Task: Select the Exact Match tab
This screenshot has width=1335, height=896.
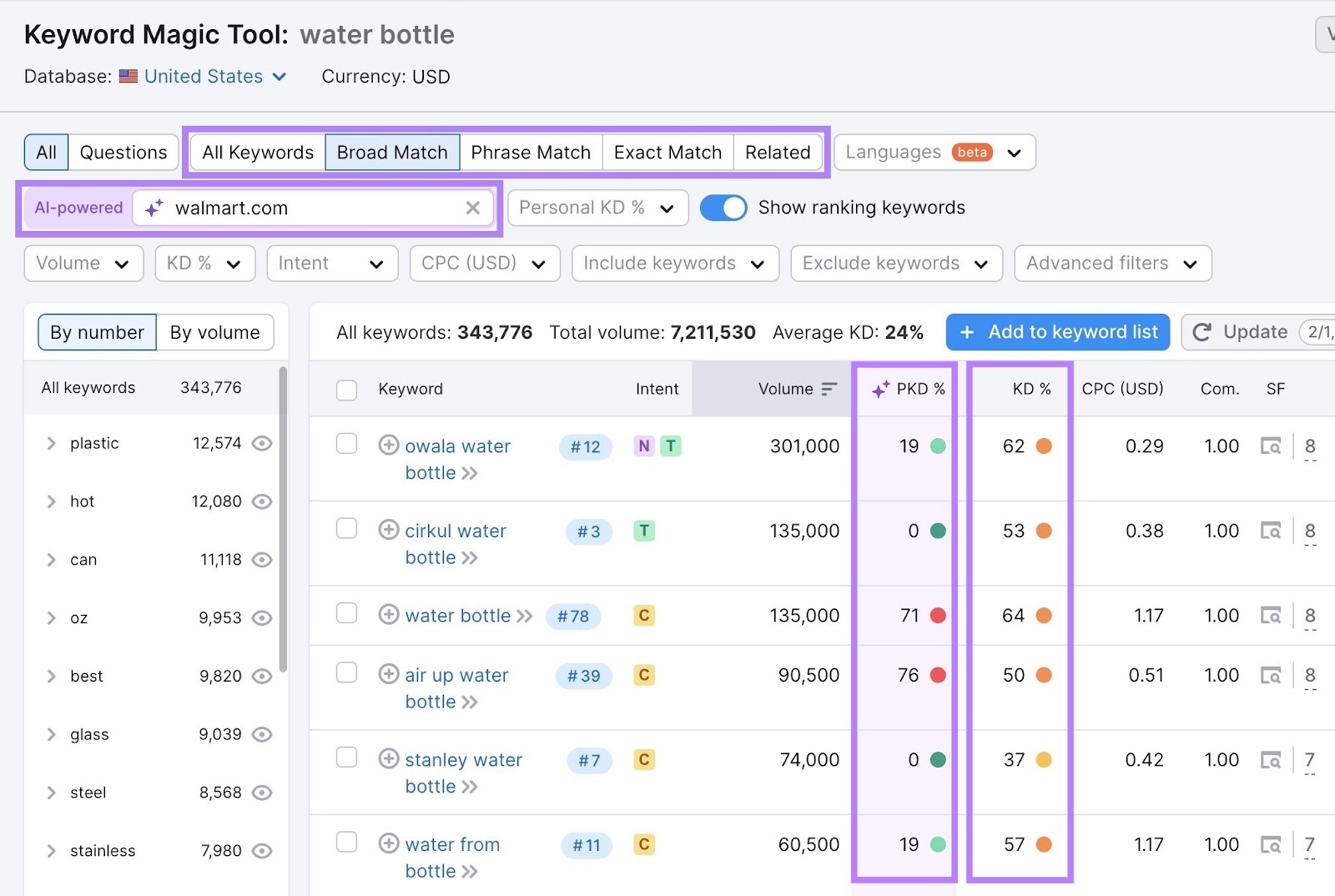Action: (x=667, y=152)
